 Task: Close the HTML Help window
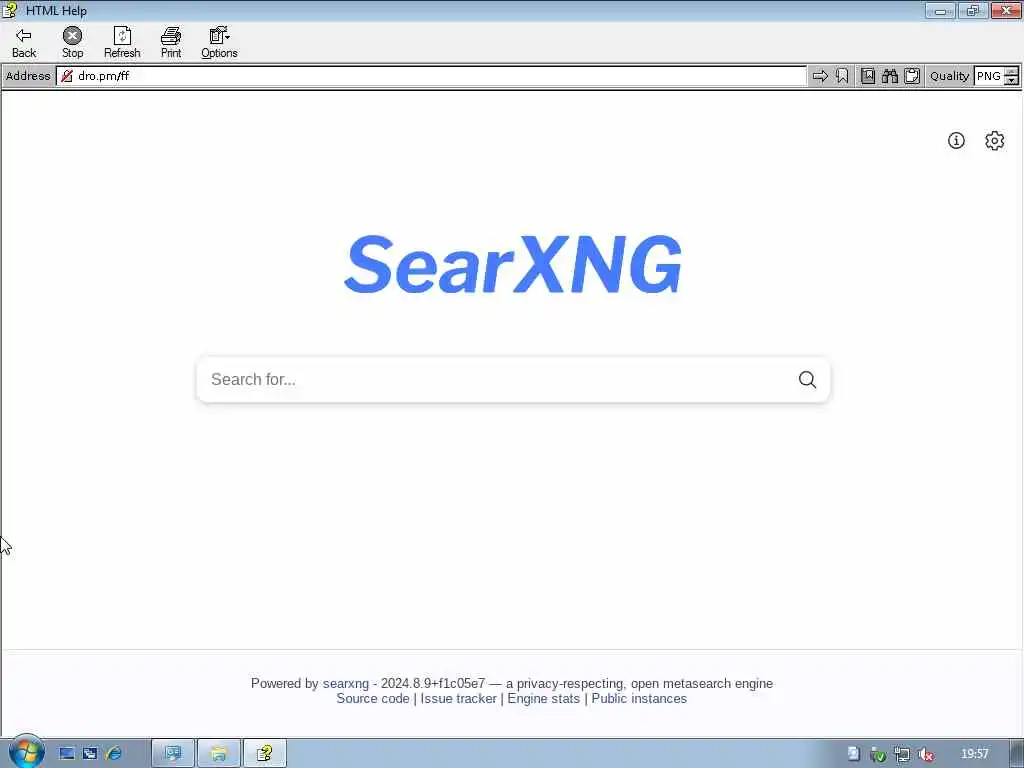(1006, 10)
